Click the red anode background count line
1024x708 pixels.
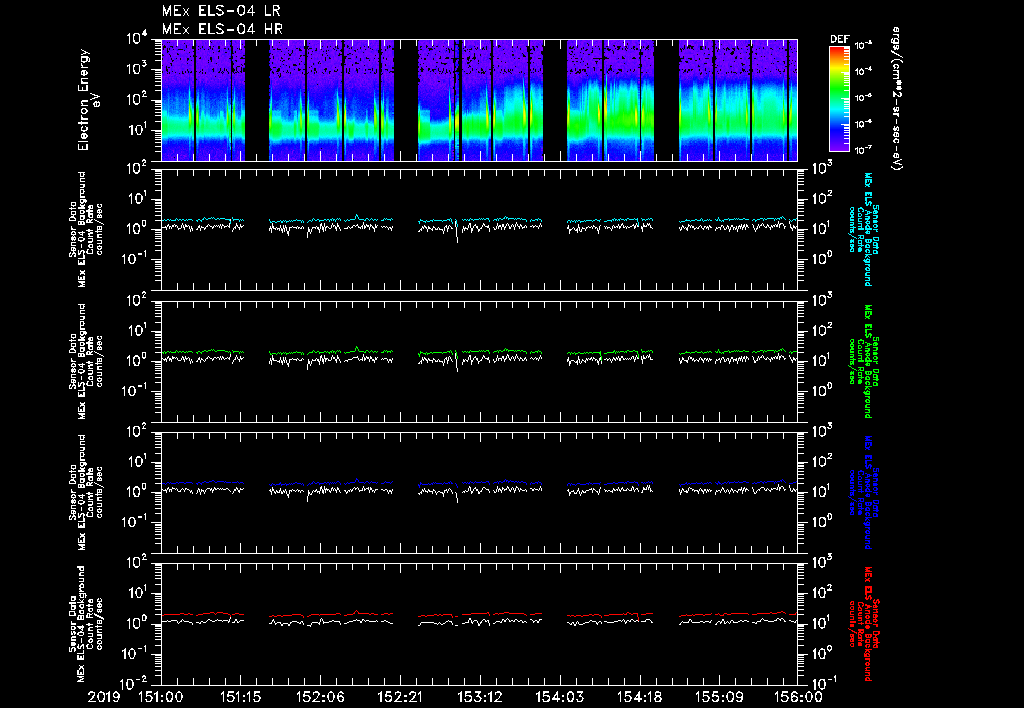point(479,615)
